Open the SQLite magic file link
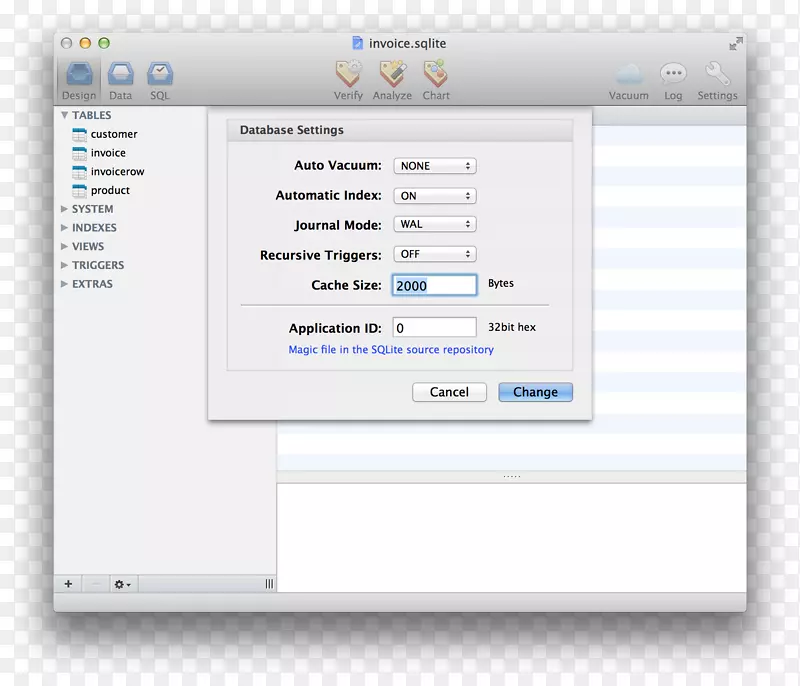This screenshot has width=800, height=686. [391, 350]
